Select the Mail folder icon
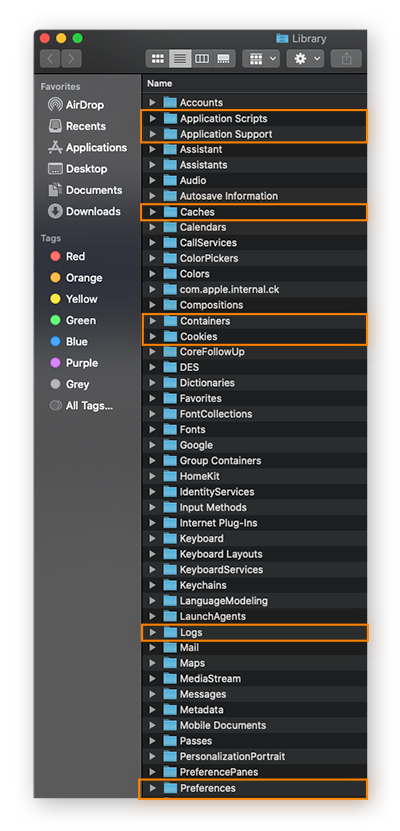This screenshot has width=400, height=831. (170, 647)
